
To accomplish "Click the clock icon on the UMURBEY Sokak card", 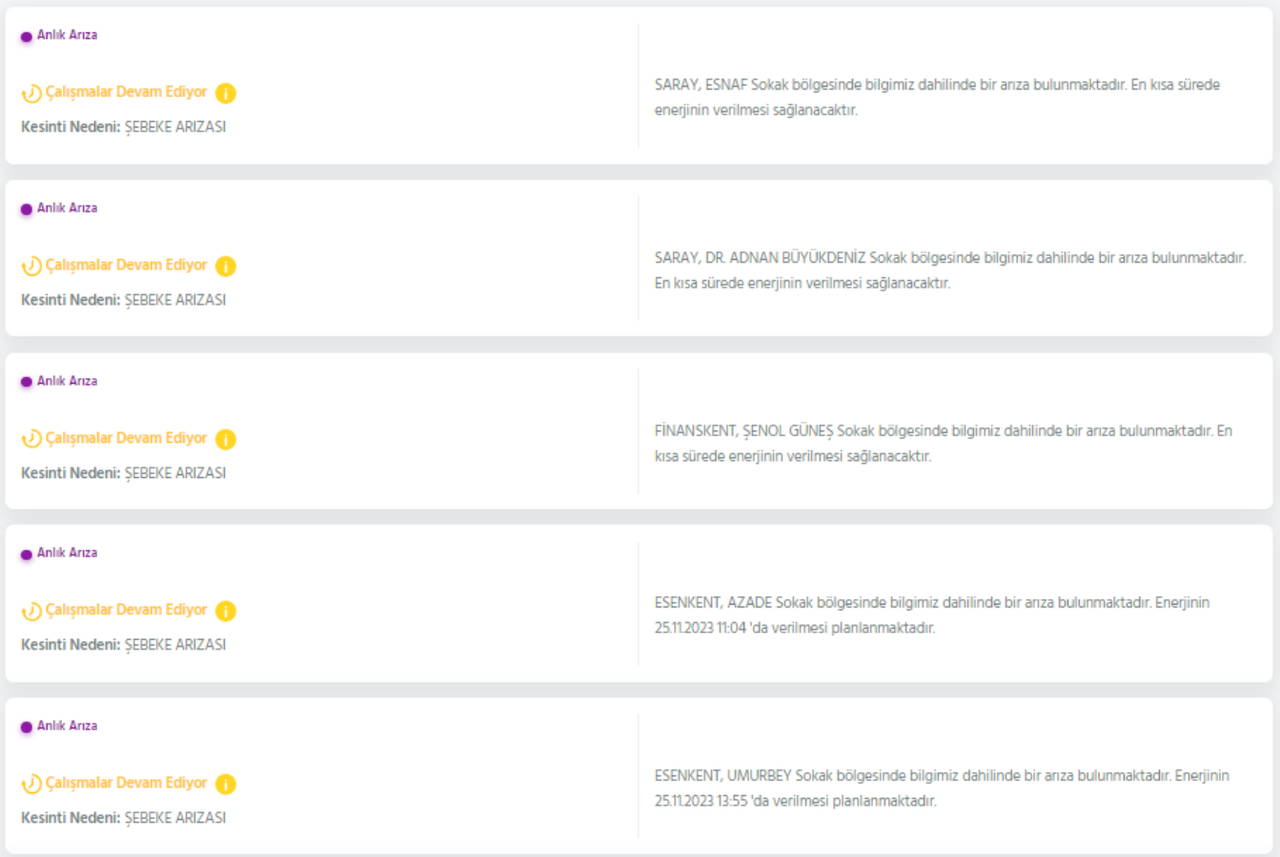I will click(32, 784).
